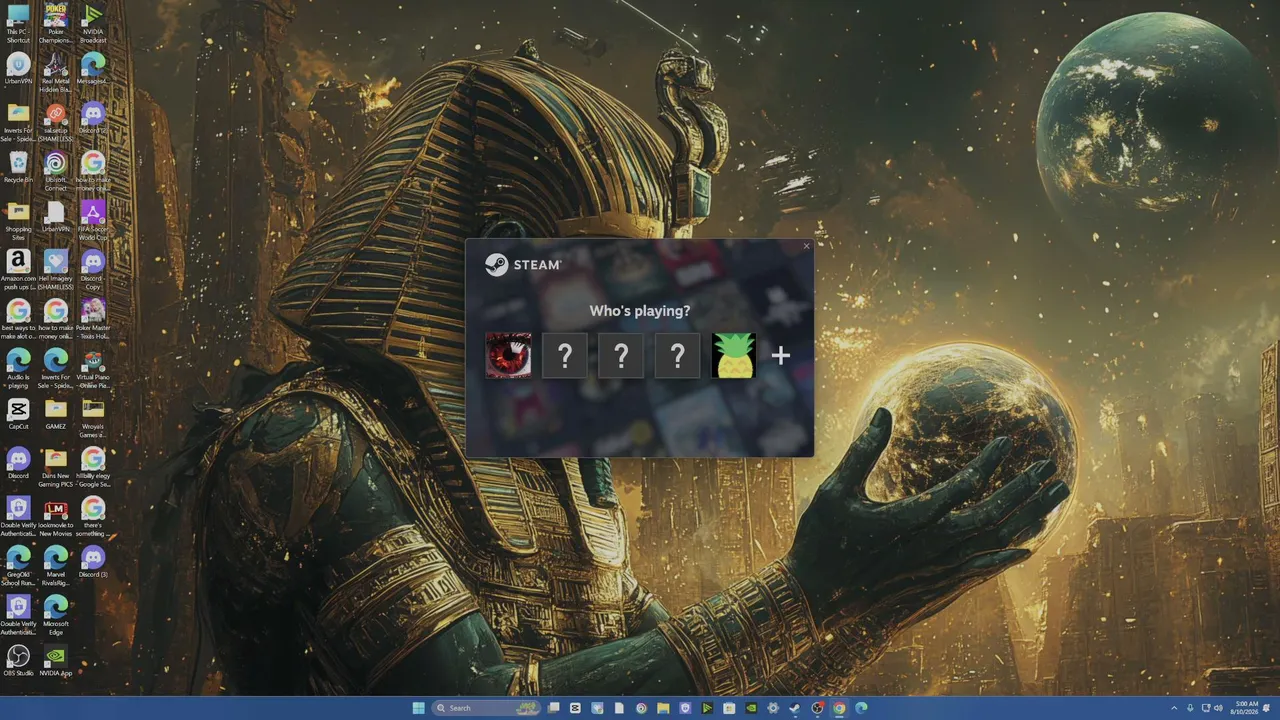Open Marvel Rivals Edge shortcut
This screenshot has width=1280, height=720.
tap(56, 565)
